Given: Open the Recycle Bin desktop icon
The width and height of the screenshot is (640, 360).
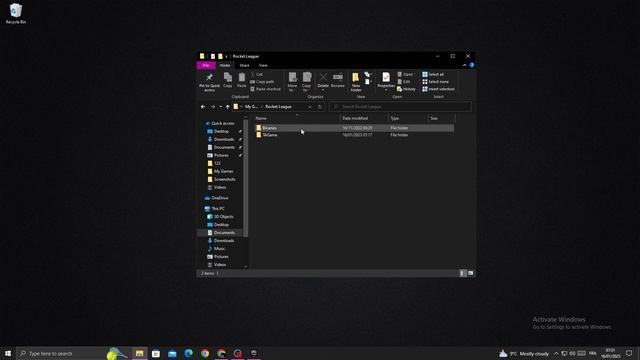Looking at the screenshot, I should [x=16, y=13].
